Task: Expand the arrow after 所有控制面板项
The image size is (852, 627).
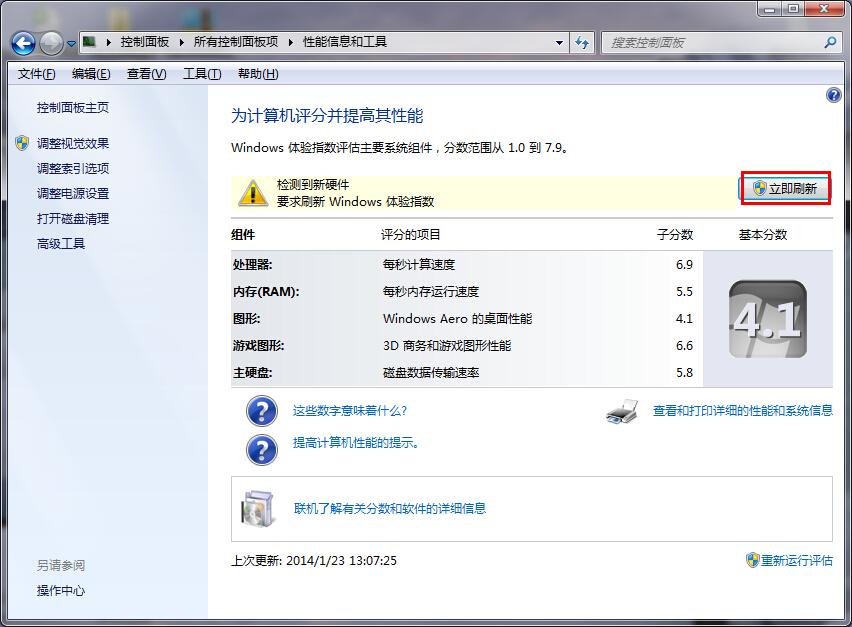Action: click(291, 42)
